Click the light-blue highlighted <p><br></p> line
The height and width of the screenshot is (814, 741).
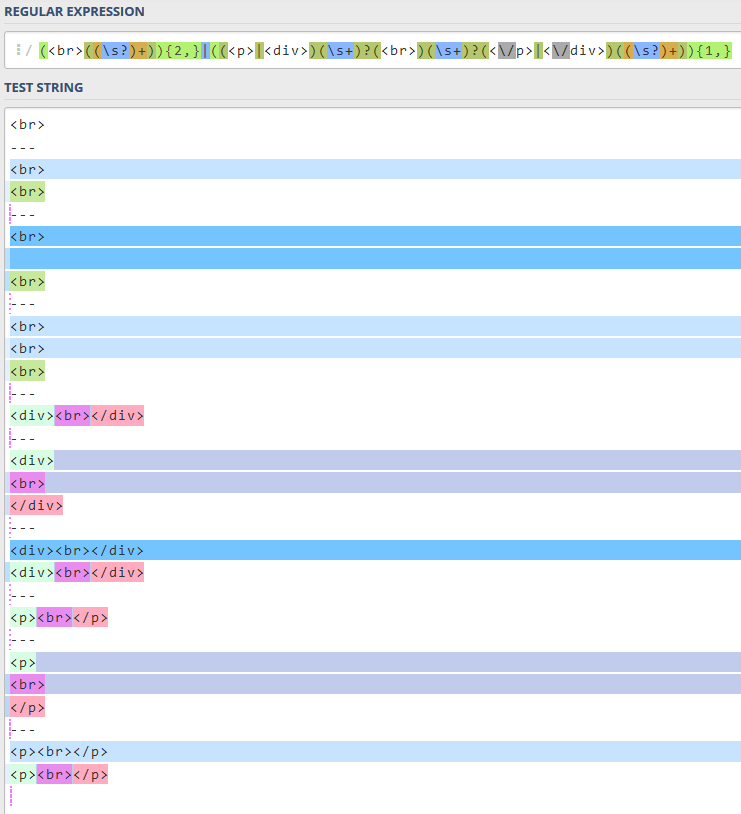pos(59,752)
